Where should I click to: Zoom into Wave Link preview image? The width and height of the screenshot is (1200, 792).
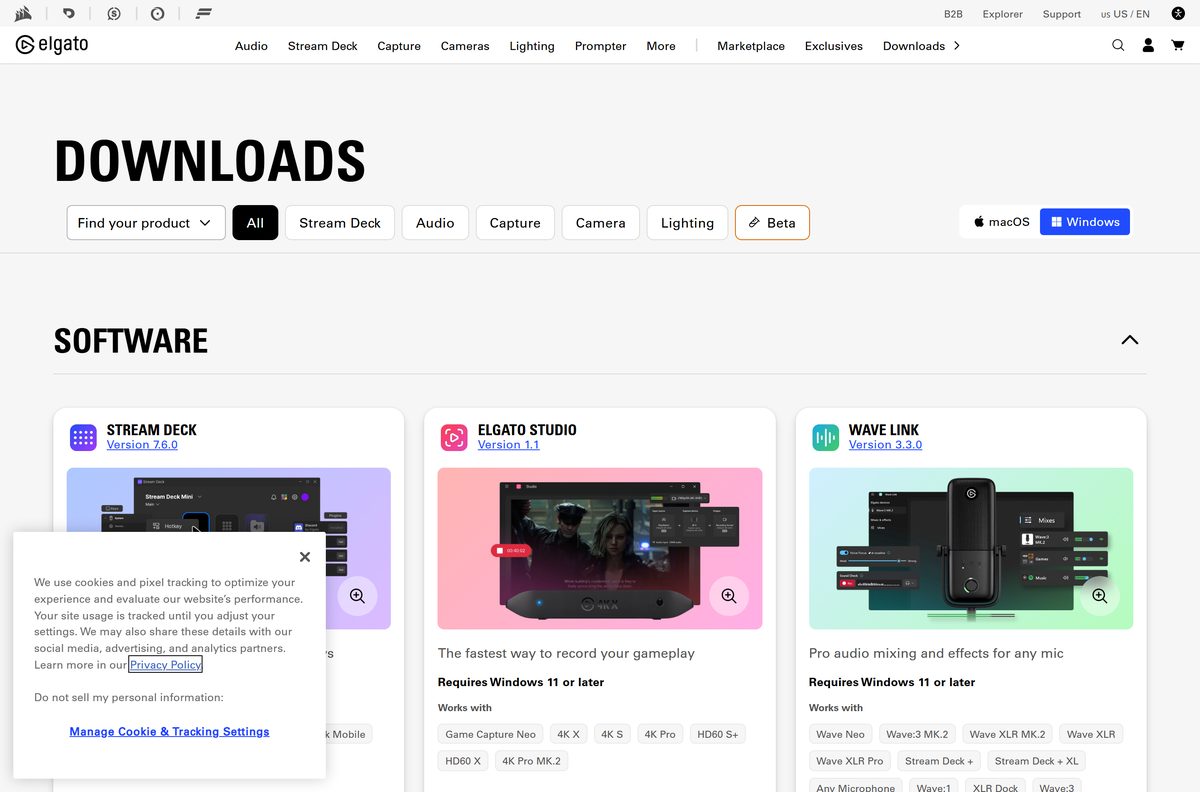point(1099,596)
